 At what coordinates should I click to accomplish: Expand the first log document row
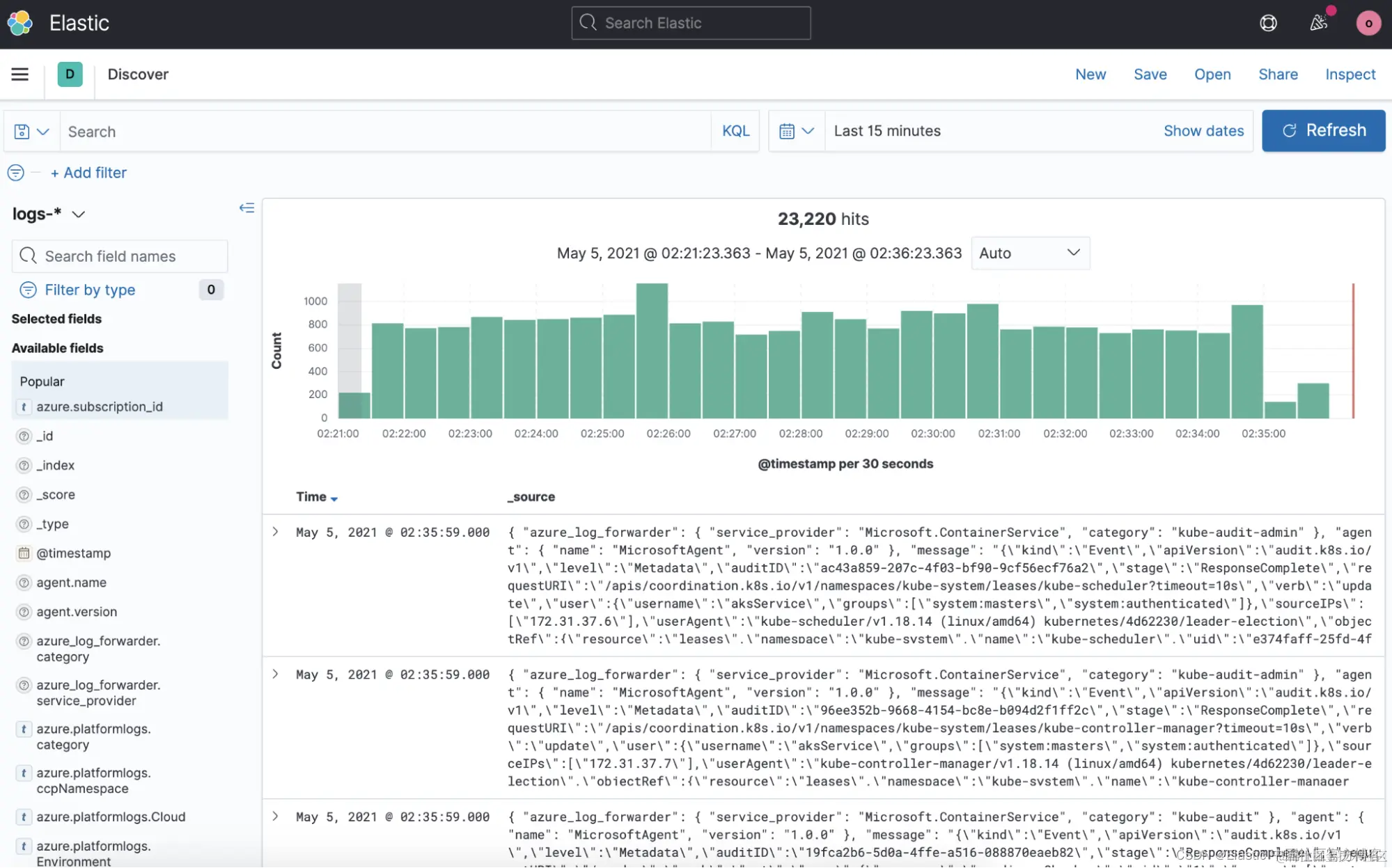[276, 532]
